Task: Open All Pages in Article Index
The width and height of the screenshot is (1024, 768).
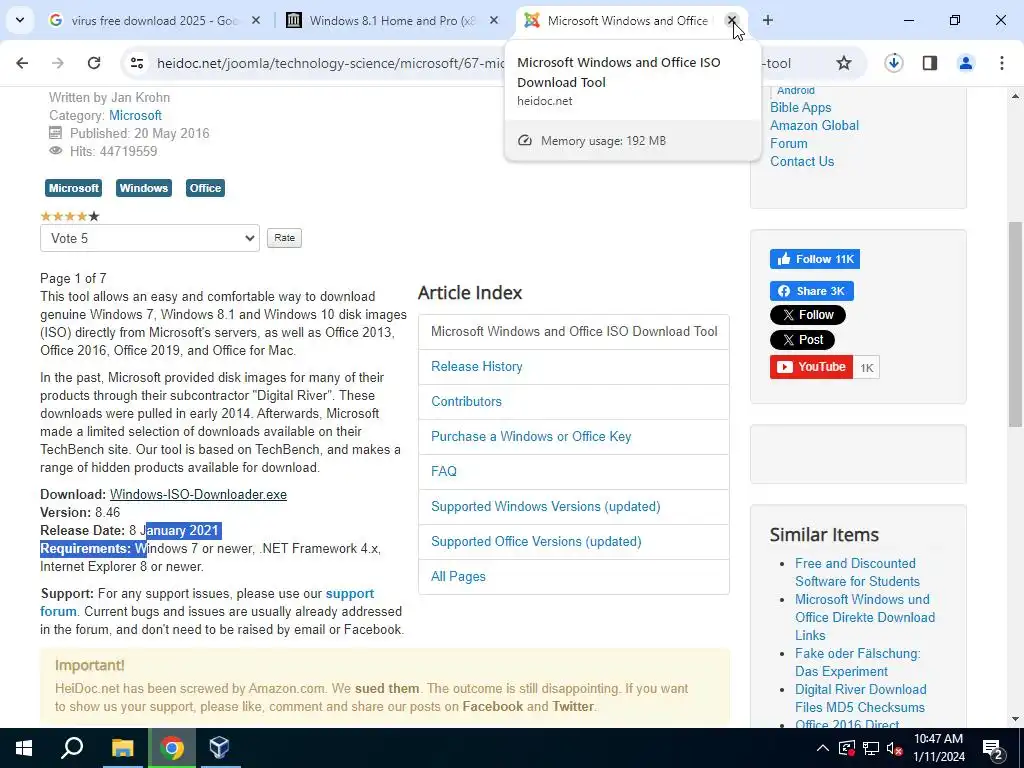Action: (458, 577)
